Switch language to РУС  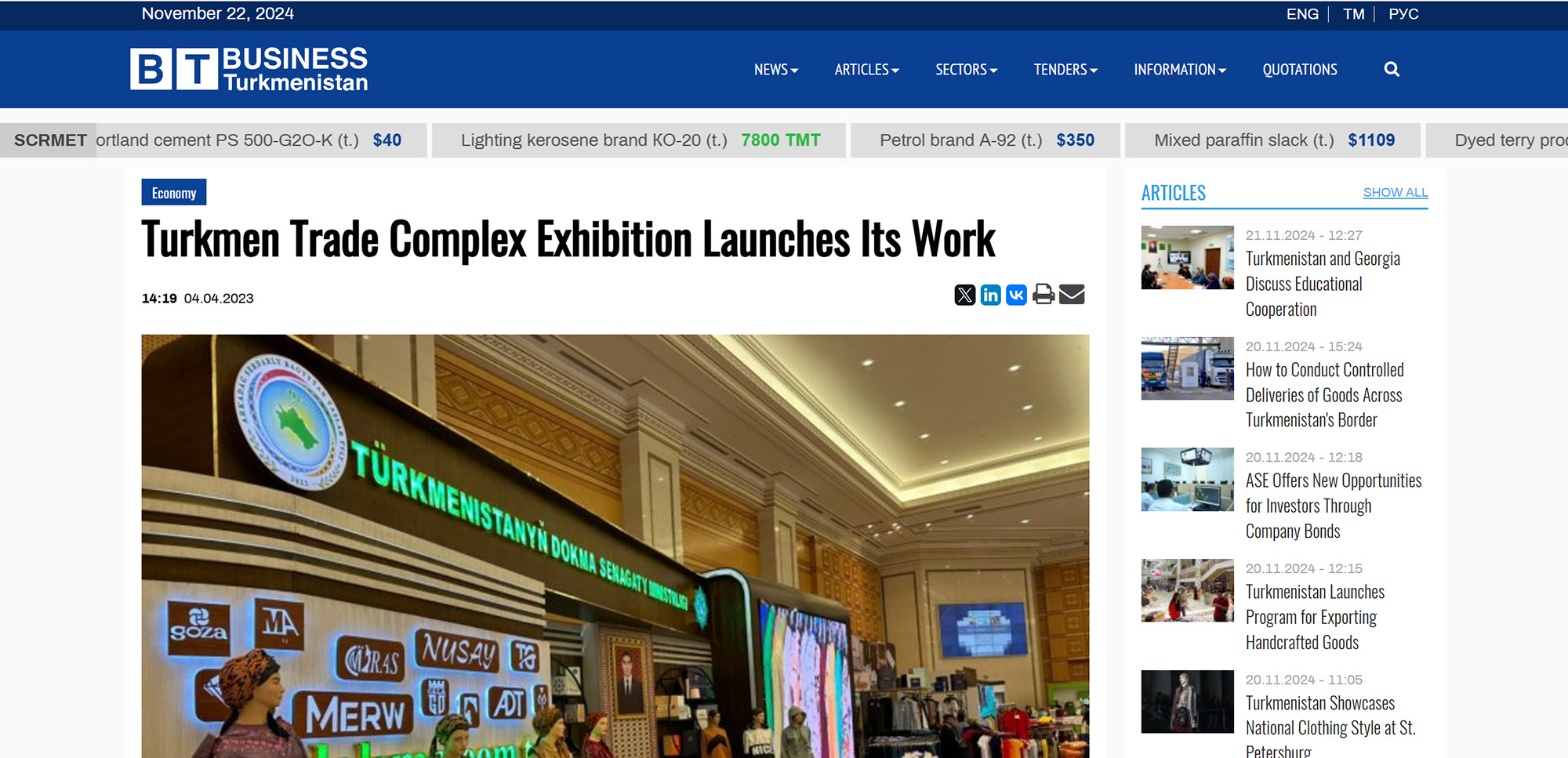[x=1403, y=14]
